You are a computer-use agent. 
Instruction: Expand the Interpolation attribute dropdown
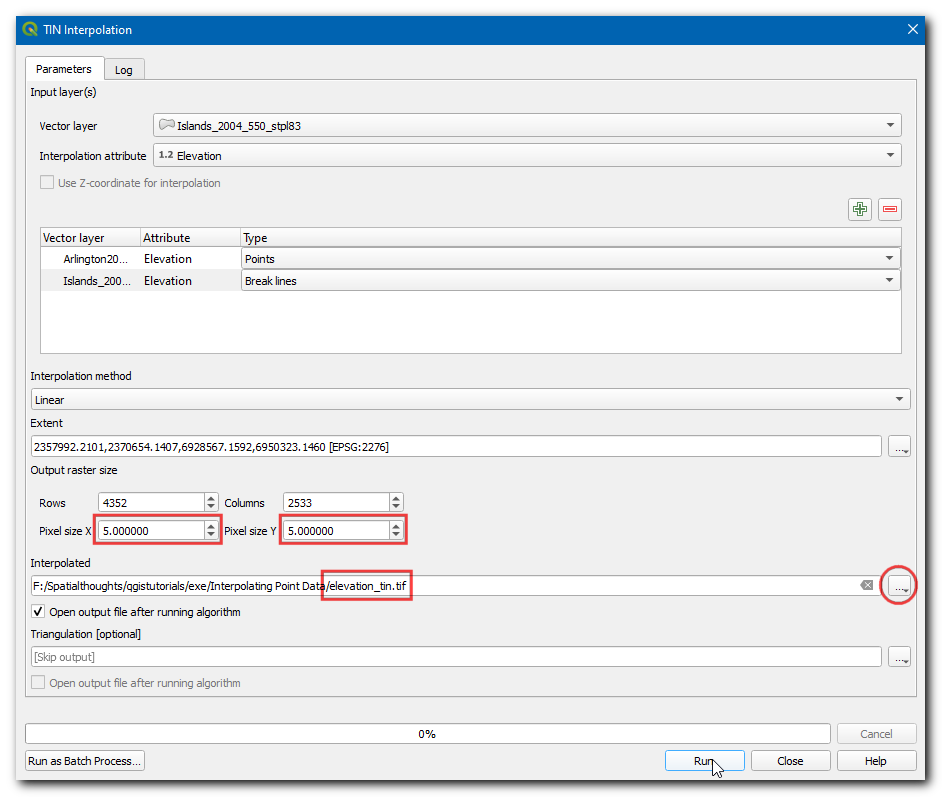pyautogui.click(x=527, y=156)
